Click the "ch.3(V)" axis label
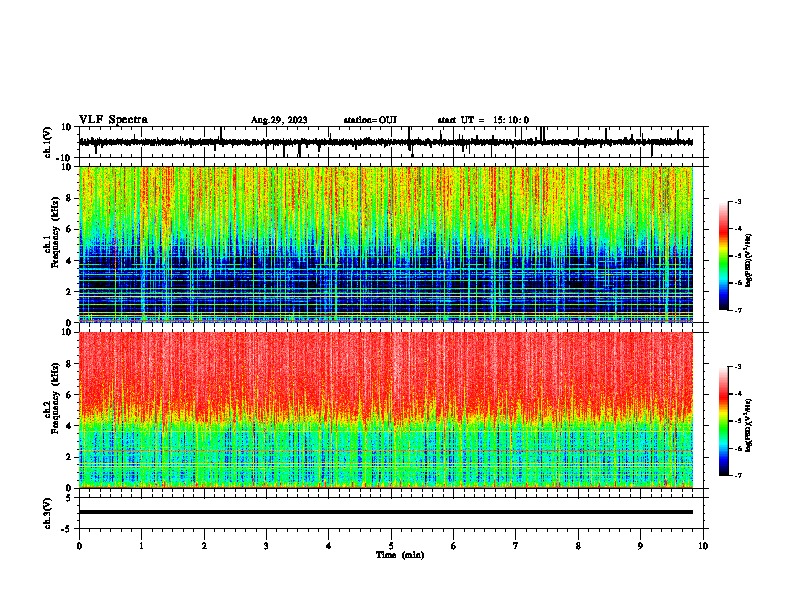 click(x=48, y=513)
